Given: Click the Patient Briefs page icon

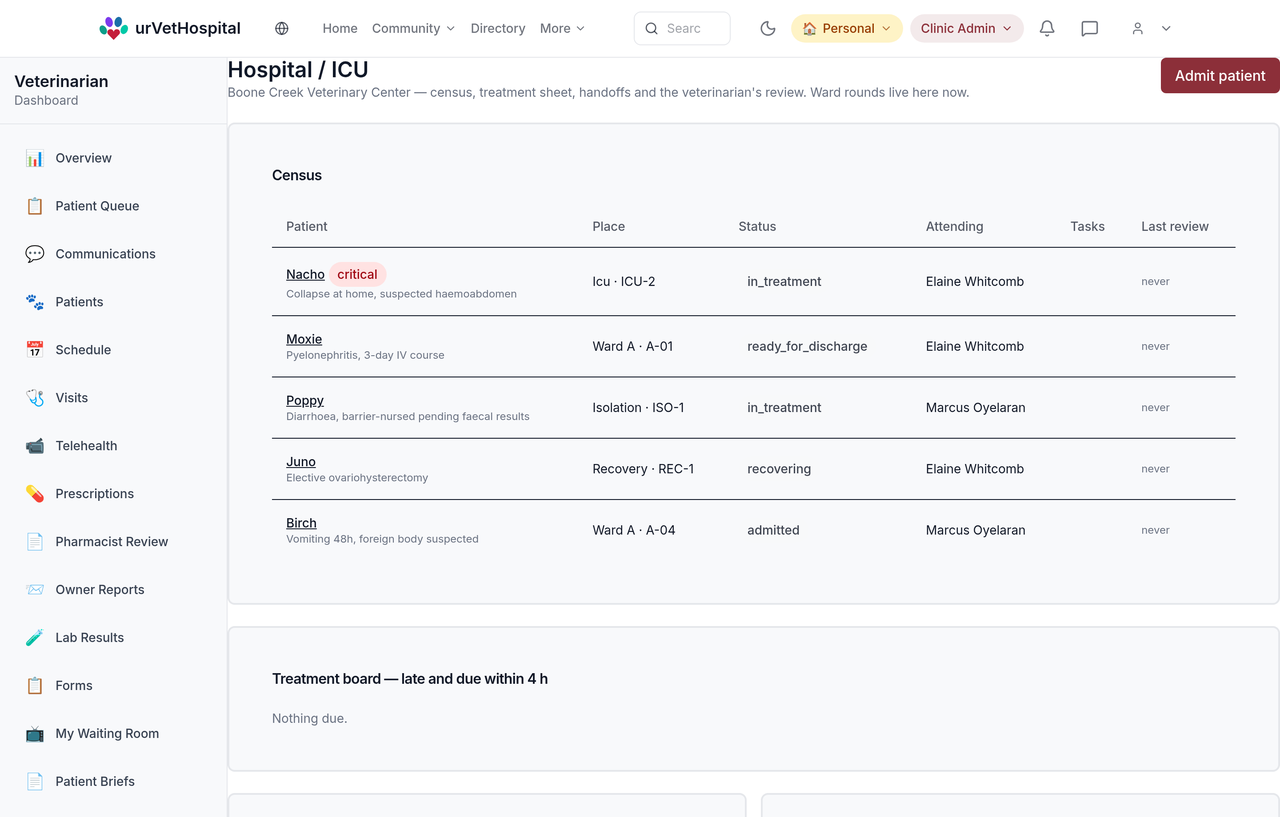Looking at the screenshot, I should 35,782.
